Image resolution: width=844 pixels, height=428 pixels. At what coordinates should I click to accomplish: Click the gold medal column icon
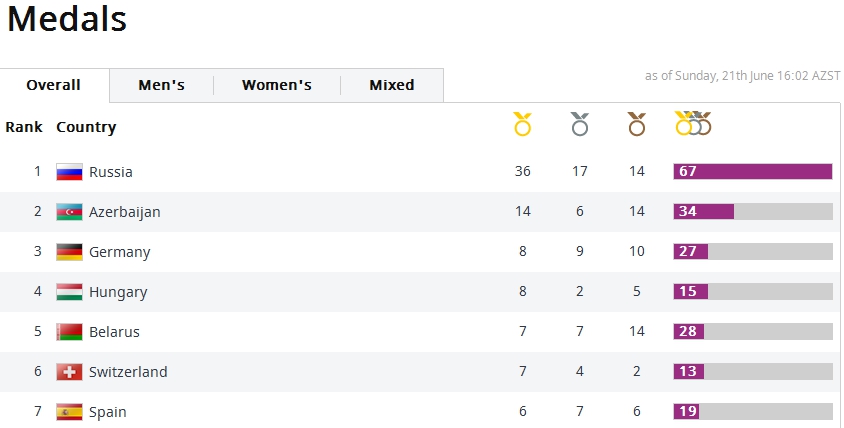pyautogui.click(x=522, y=125)
